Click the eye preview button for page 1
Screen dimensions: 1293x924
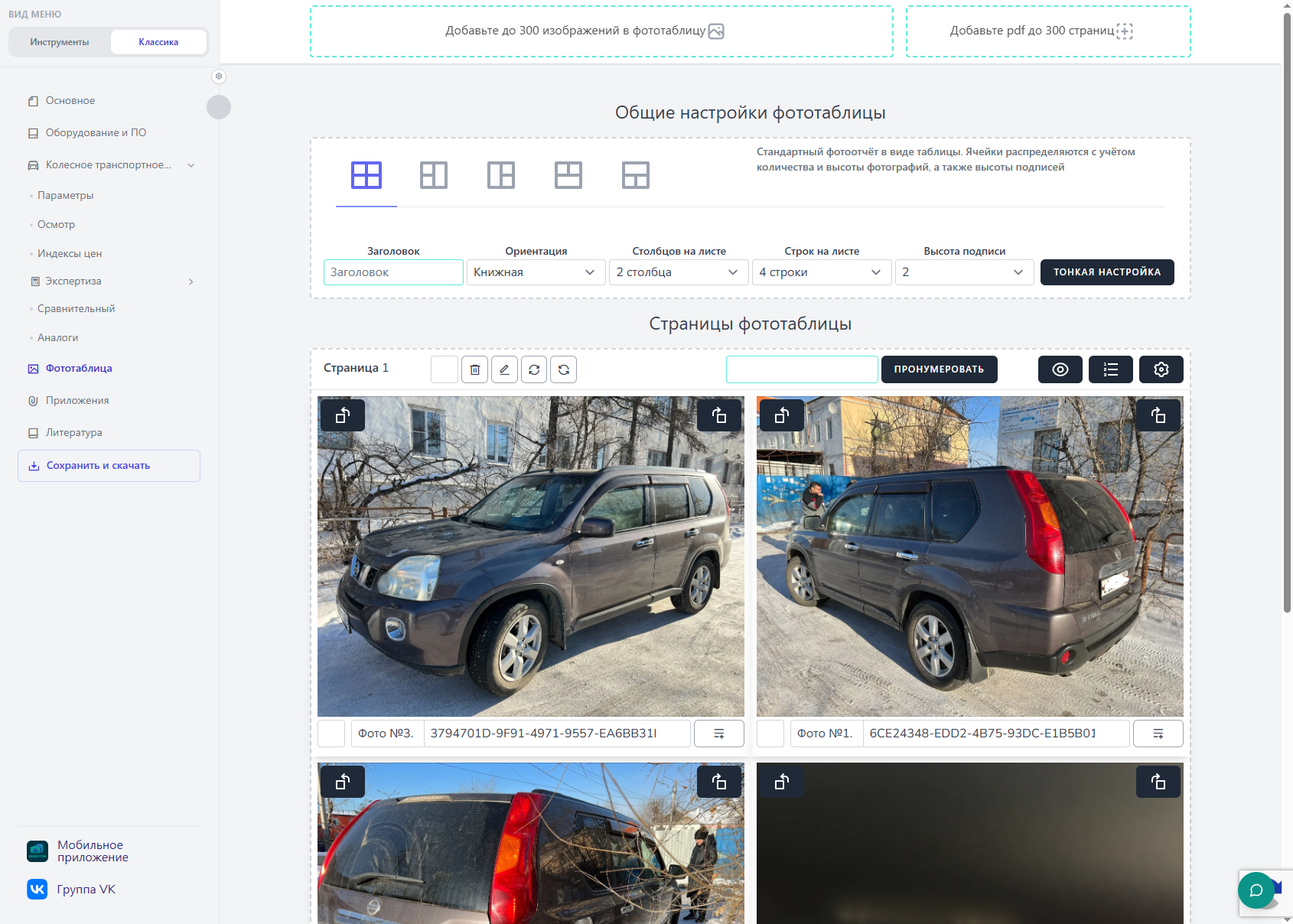coord(1060,369)
